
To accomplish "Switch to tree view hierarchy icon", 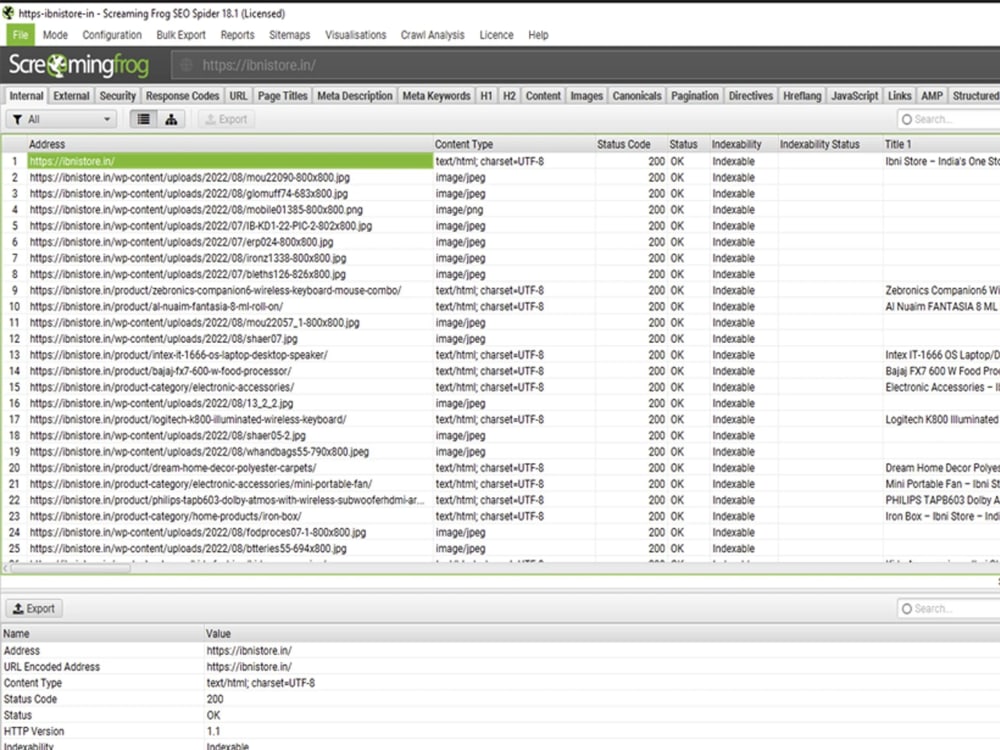I will click(171, 119).
